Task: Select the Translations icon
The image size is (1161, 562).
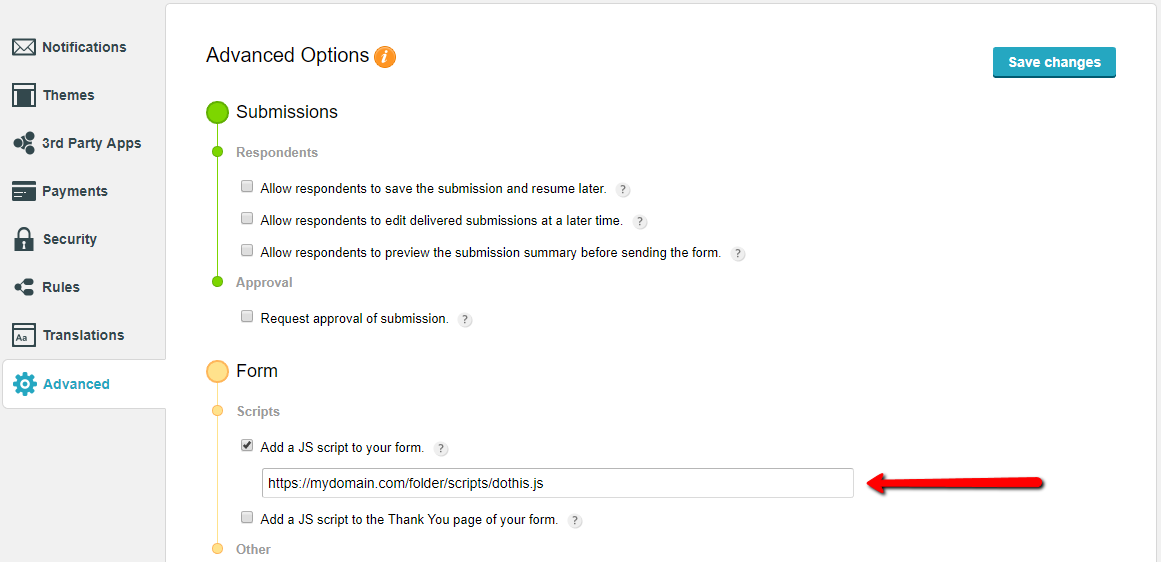Action: 24,335
